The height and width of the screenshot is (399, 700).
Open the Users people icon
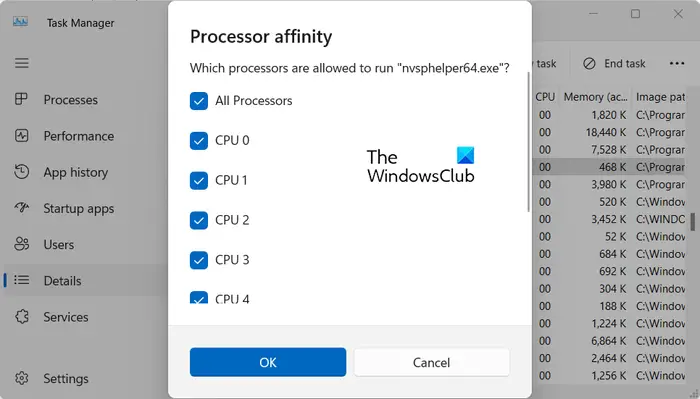[x=21, y=244]
